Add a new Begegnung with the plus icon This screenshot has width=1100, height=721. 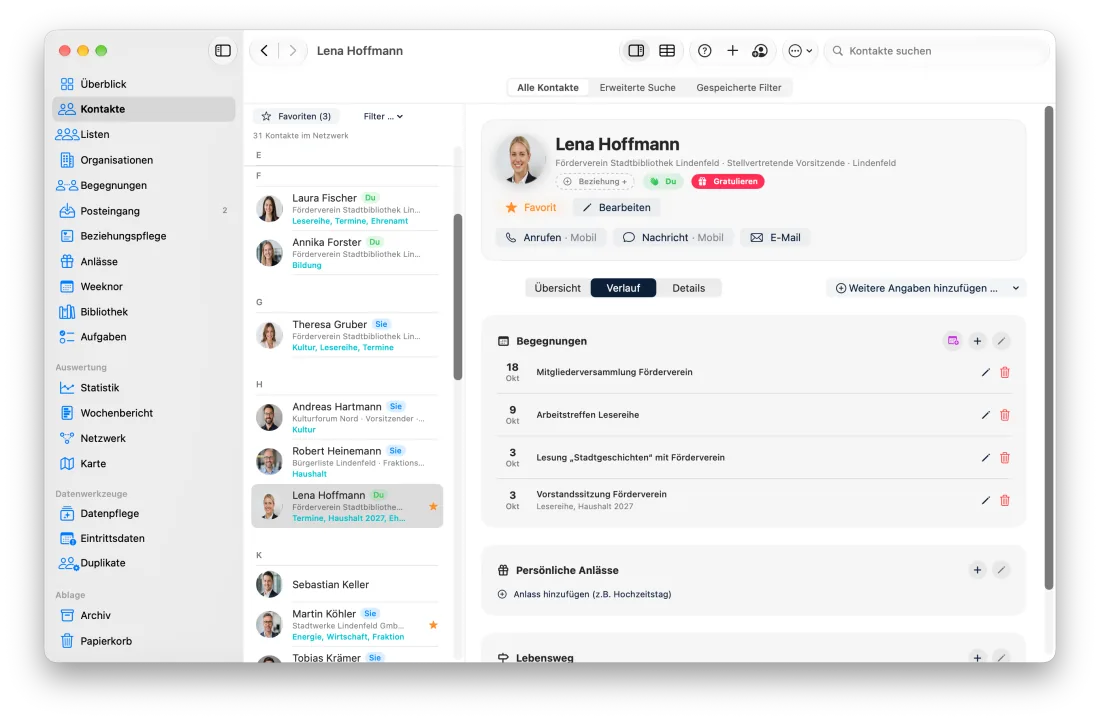tap(977, 341)
